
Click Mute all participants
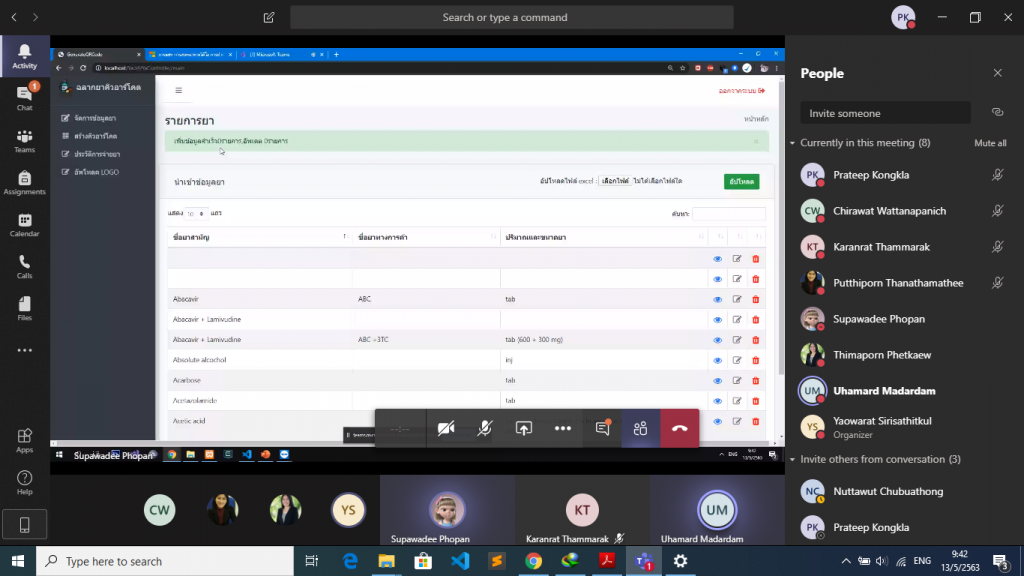click(x=990, y=143)
